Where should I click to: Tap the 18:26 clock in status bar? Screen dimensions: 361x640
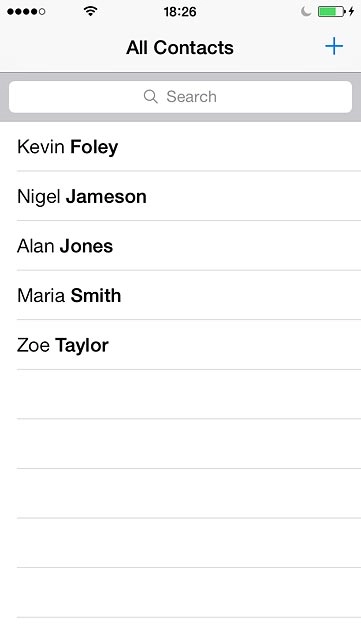click(x=180, y=12)
